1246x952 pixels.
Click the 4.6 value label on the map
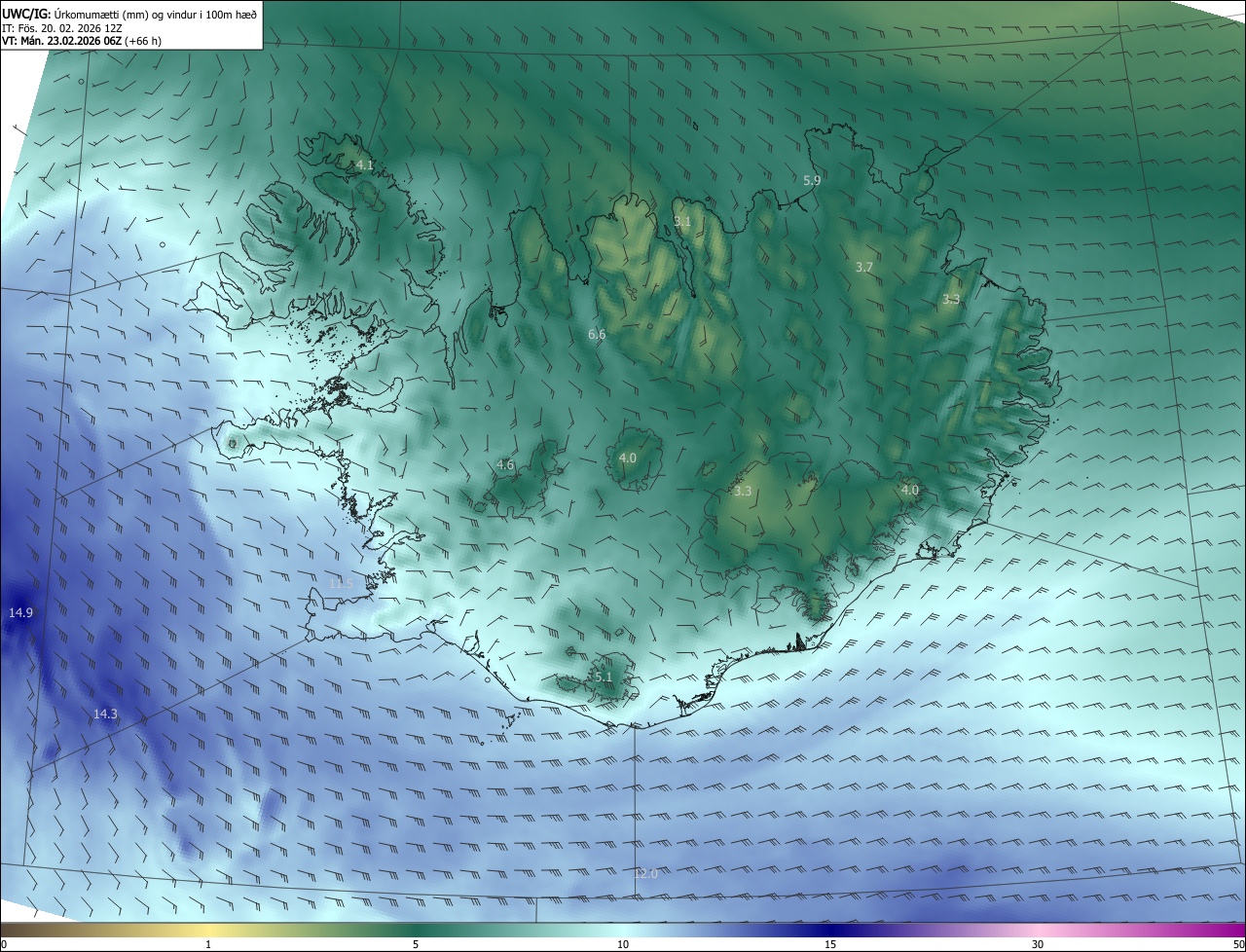(x=505, y=465)
